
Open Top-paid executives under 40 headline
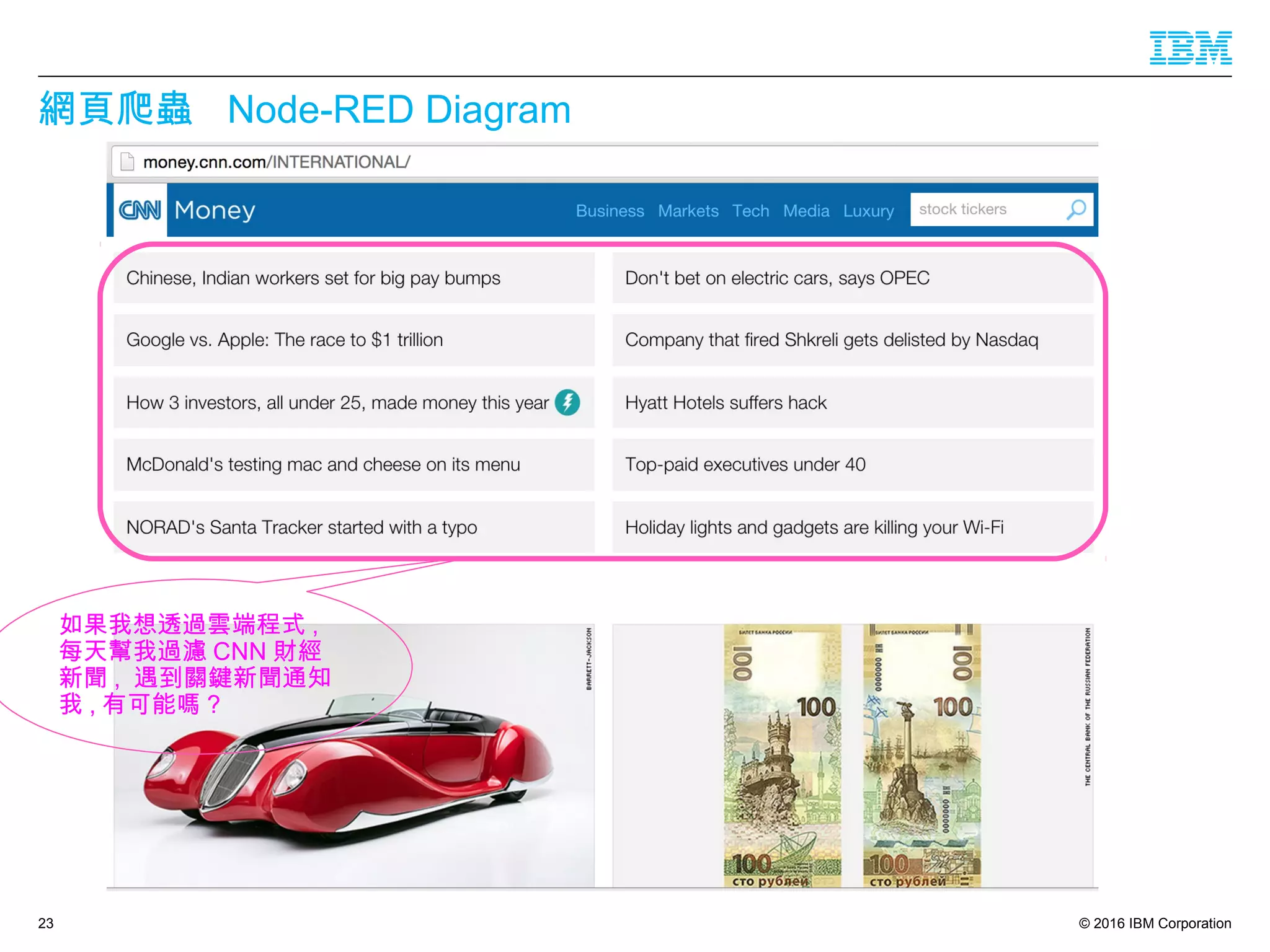click(853, 464)
